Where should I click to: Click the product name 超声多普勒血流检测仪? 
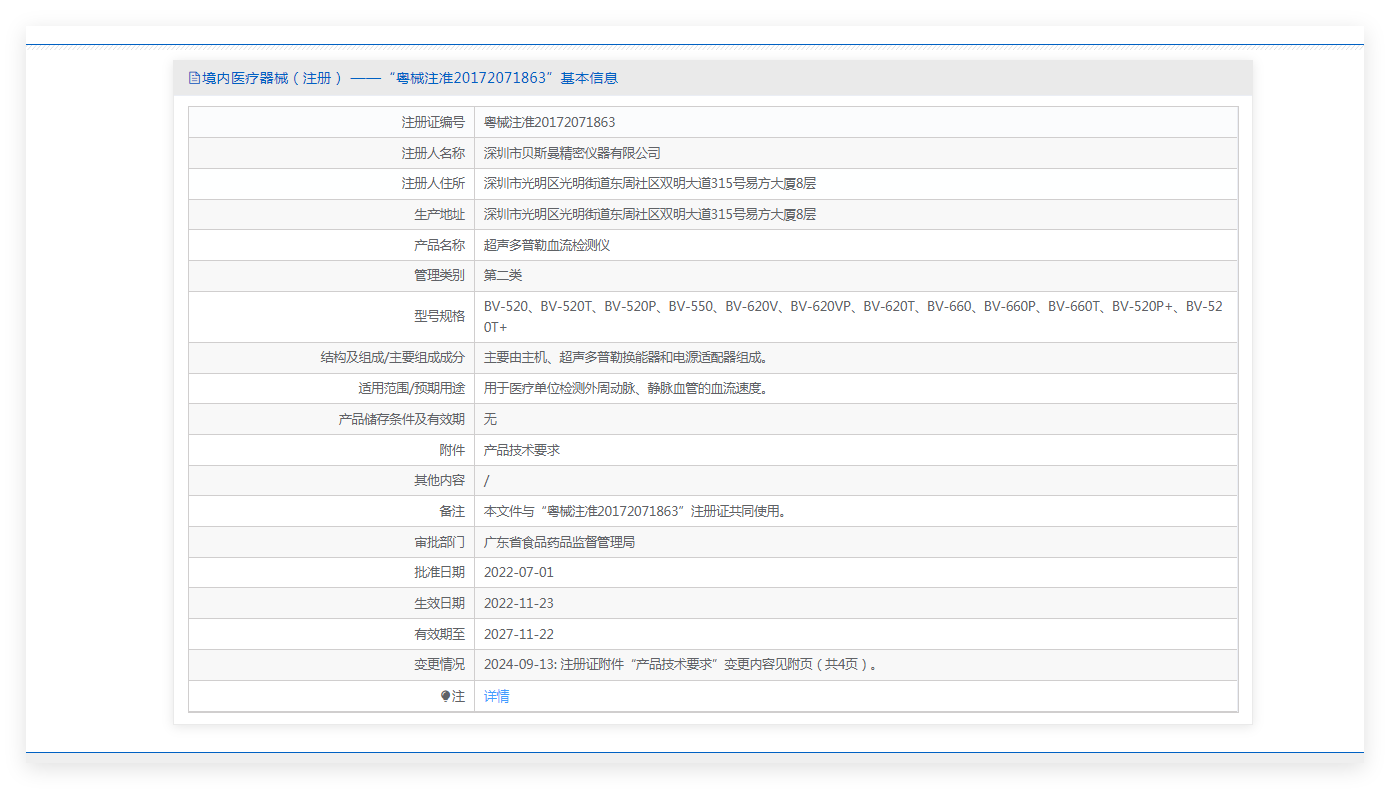pos(547,245)
